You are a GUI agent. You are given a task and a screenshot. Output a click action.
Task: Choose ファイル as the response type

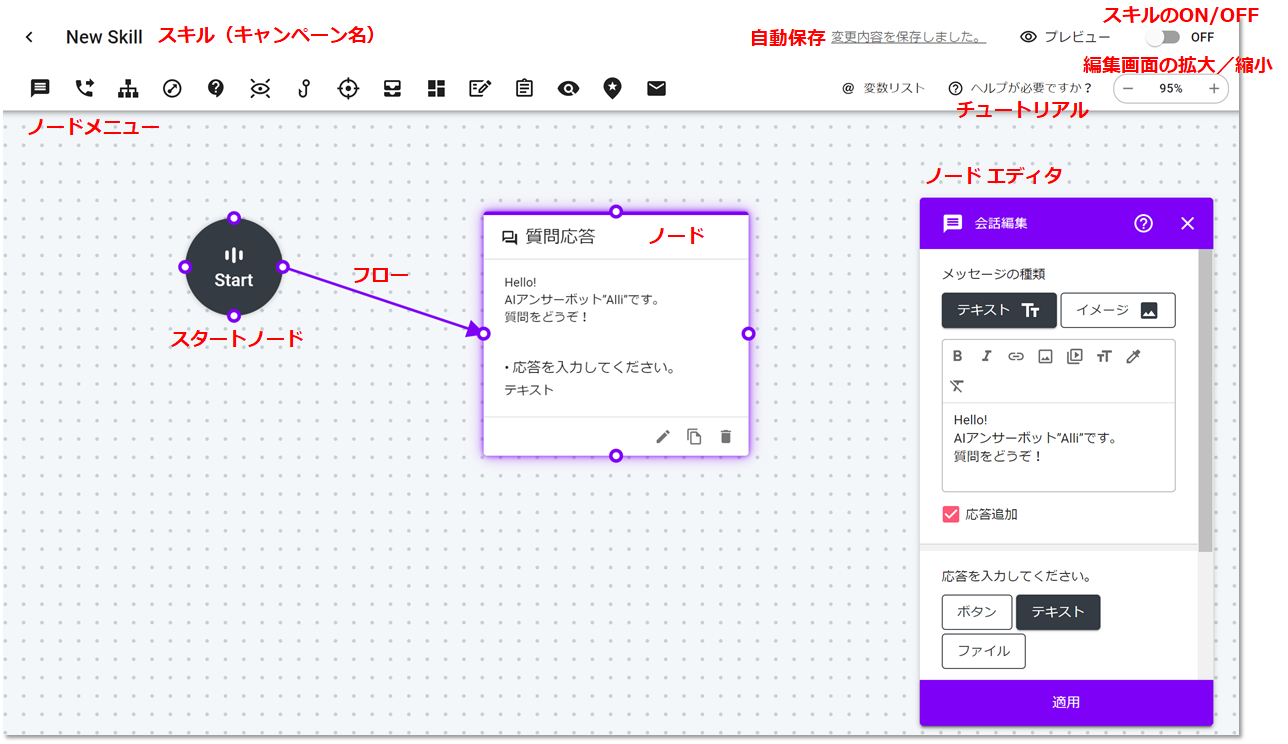coord(984,651)
